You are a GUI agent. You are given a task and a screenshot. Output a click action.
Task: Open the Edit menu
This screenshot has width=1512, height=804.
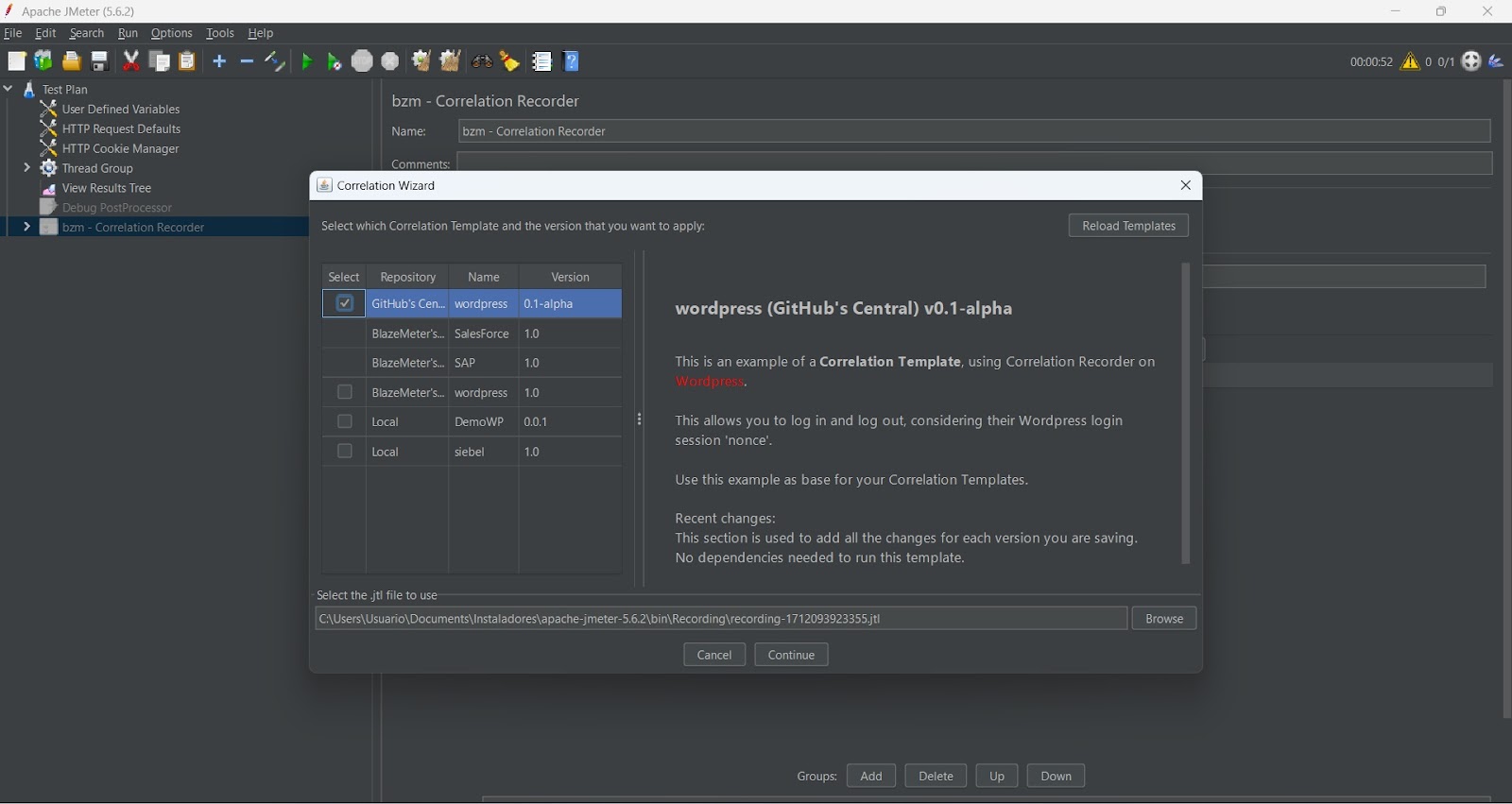pos(45,33)
